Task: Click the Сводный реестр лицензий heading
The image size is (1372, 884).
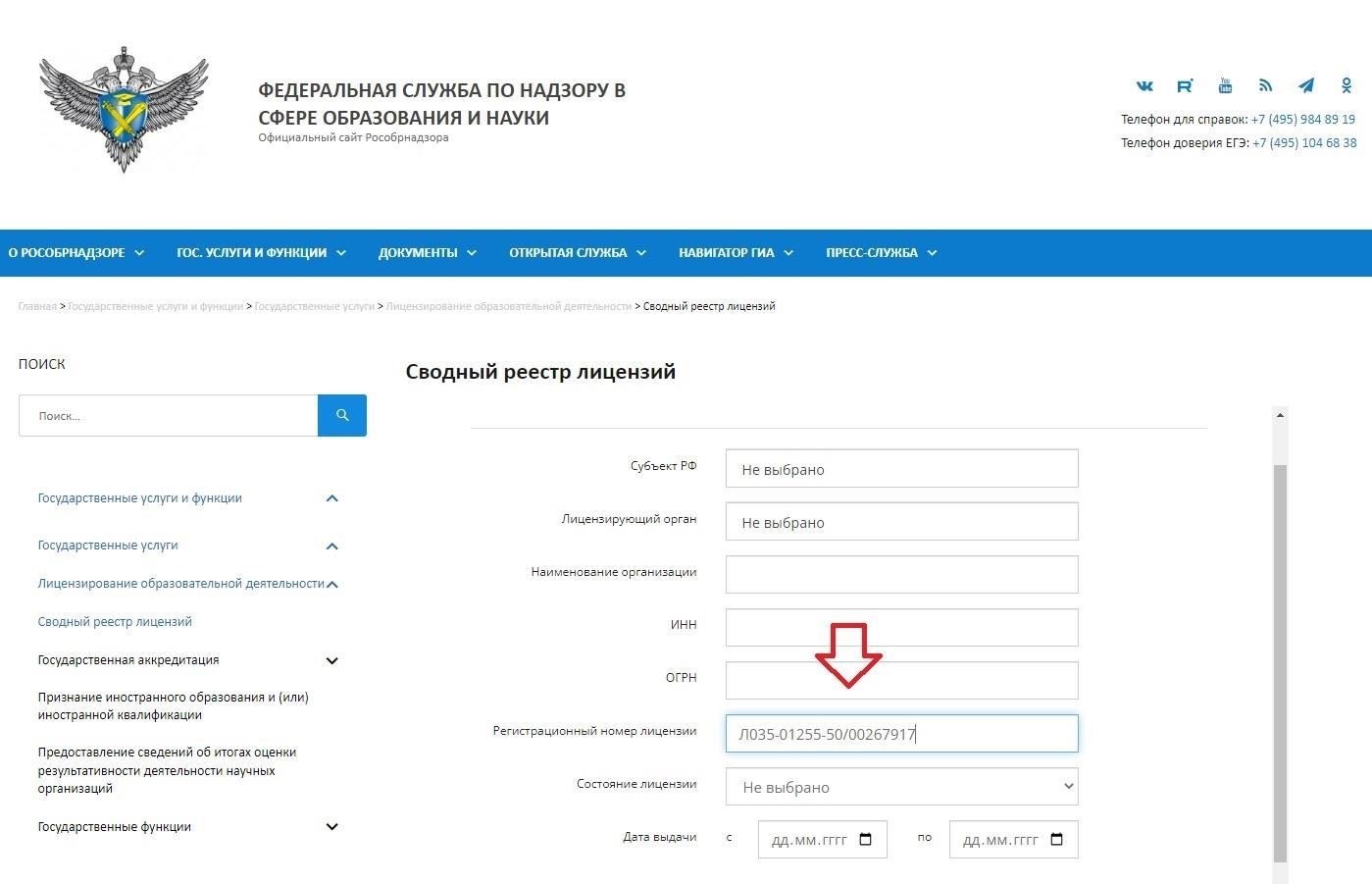Action: pyautogui.click(x=540, y=372)
